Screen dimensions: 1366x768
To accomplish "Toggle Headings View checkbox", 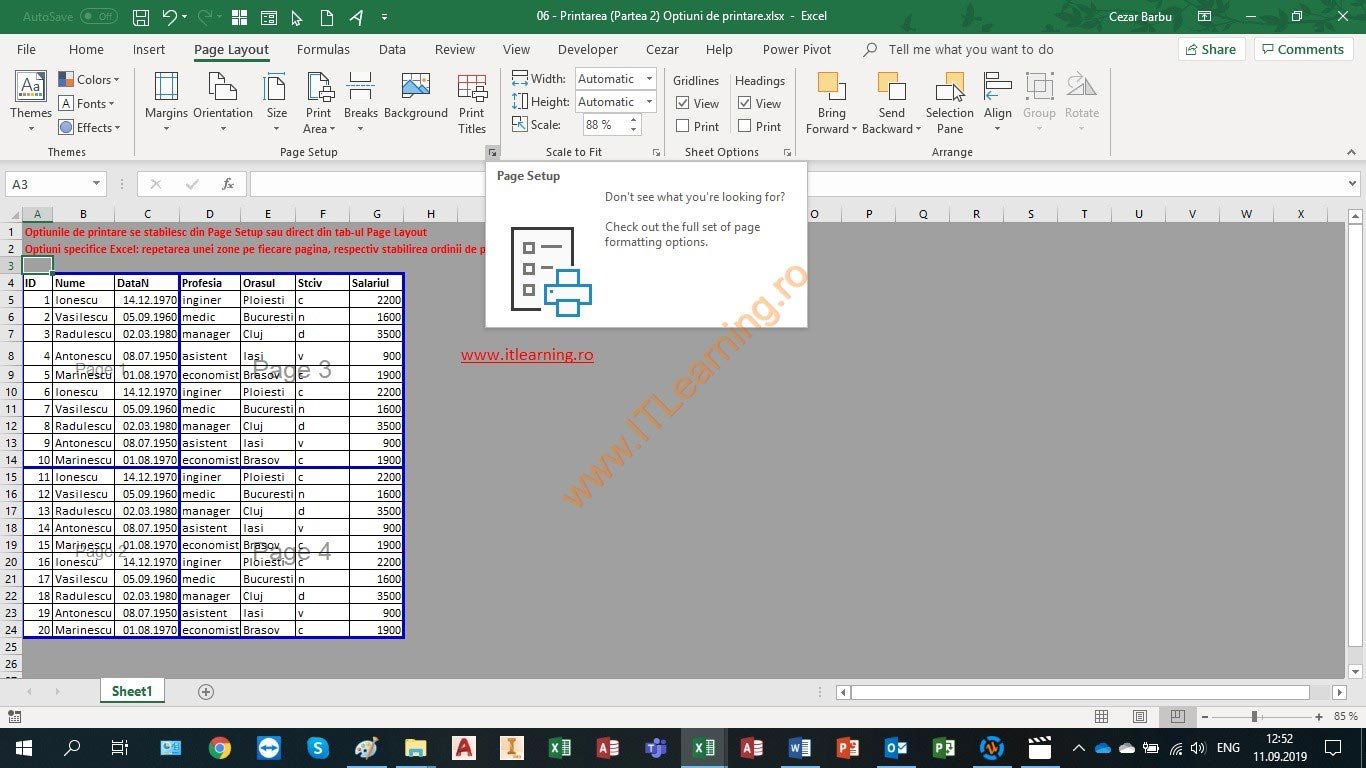I will (745, 103).
